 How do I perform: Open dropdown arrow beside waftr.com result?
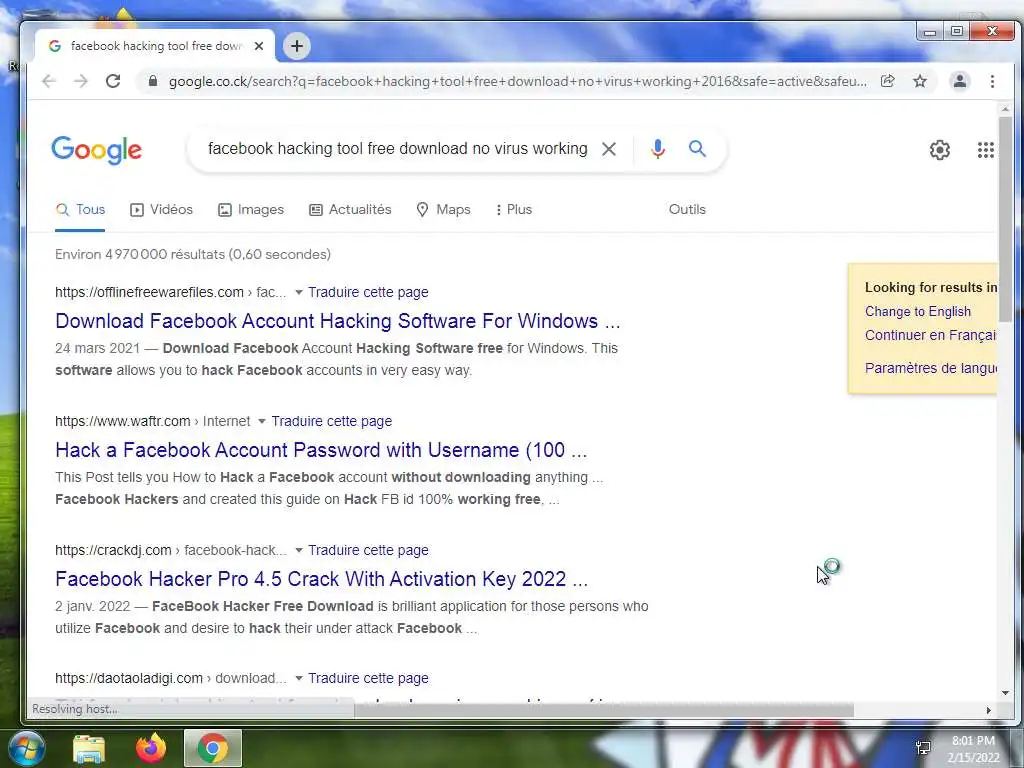click(x=262, y=422)
